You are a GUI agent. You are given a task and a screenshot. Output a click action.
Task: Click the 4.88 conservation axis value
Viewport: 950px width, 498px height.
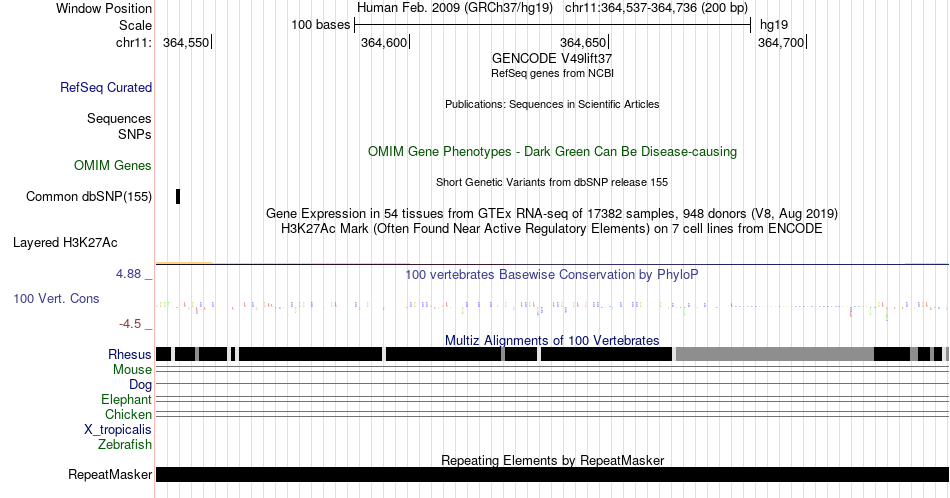(128, 274)
